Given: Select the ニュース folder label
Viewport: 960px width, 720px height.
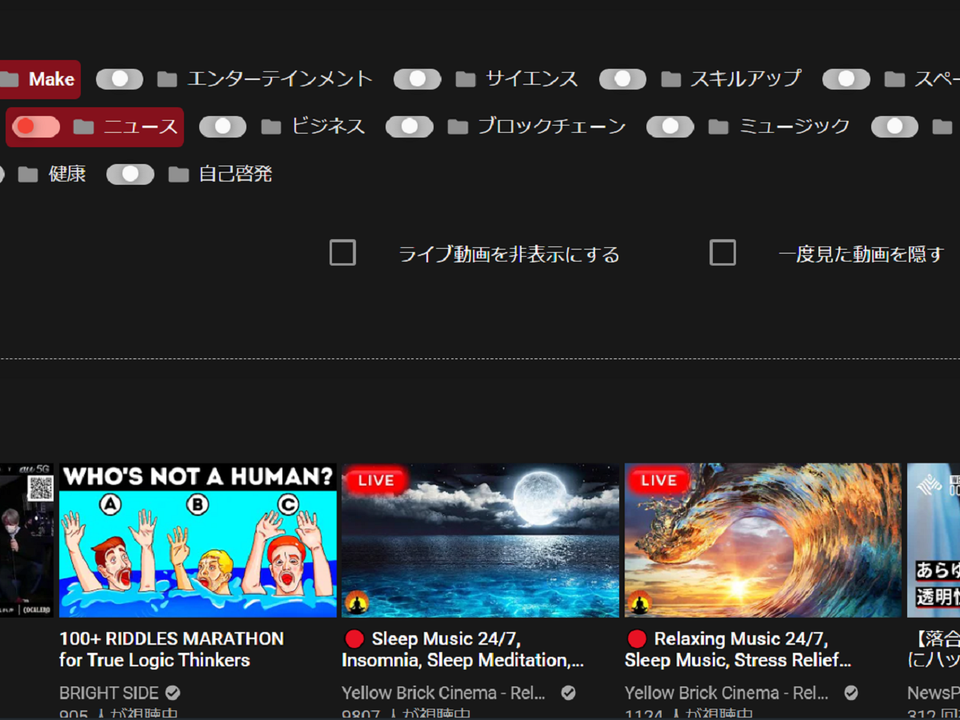Looking at the screenshot, I should 140,127.
